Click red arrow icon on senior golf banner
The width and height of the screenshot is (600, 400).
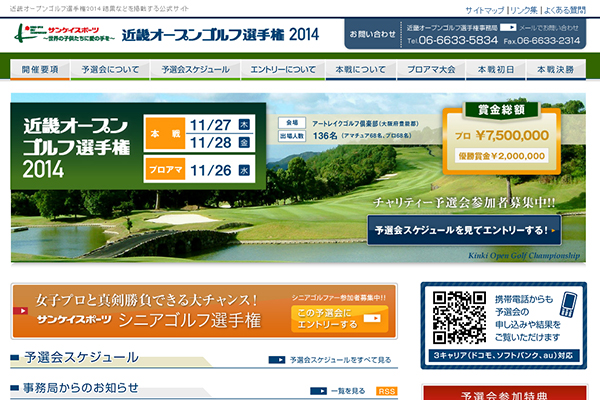coord(21,310)
